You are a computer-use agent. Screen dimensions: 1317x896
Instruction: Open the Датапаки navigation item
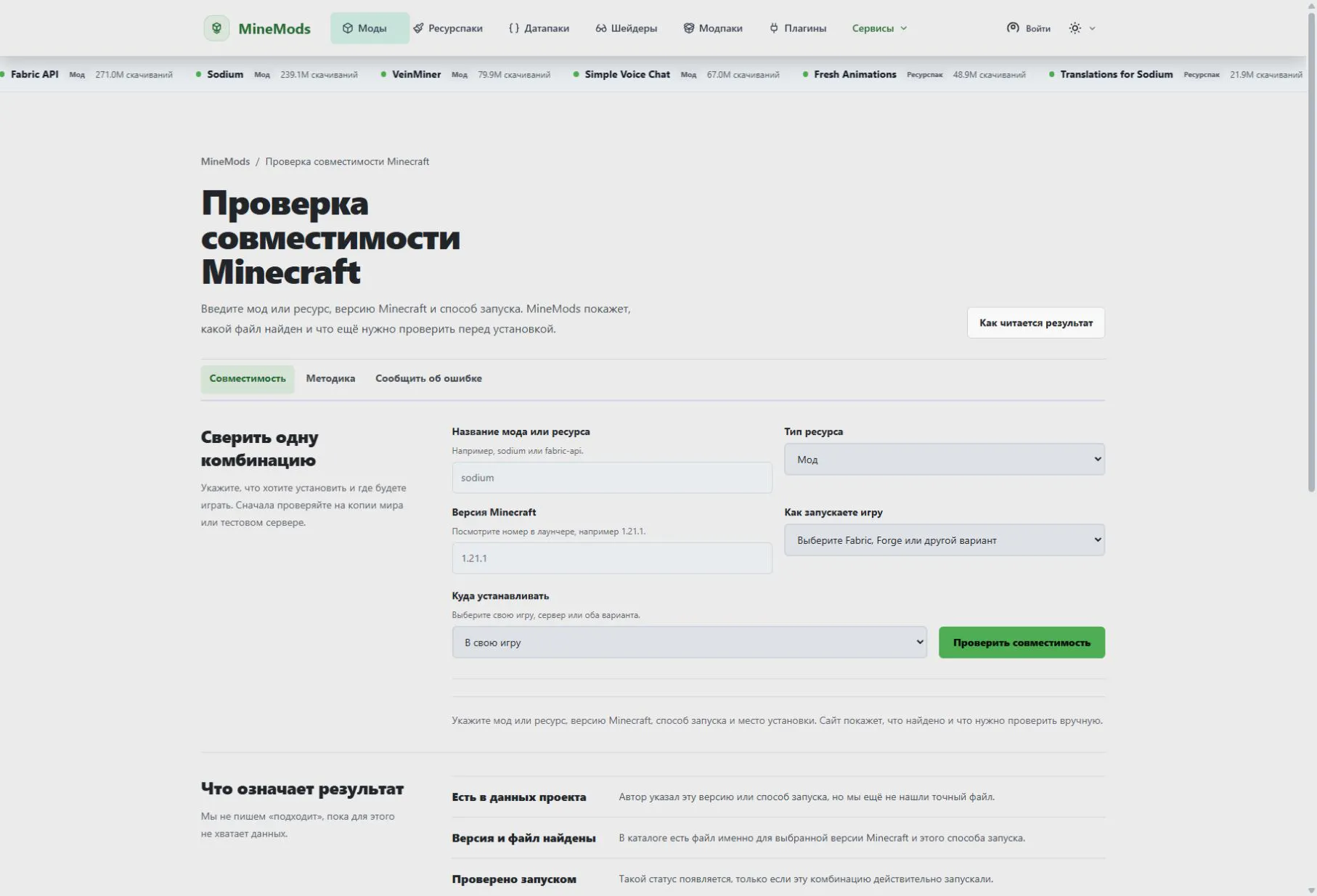539,28
